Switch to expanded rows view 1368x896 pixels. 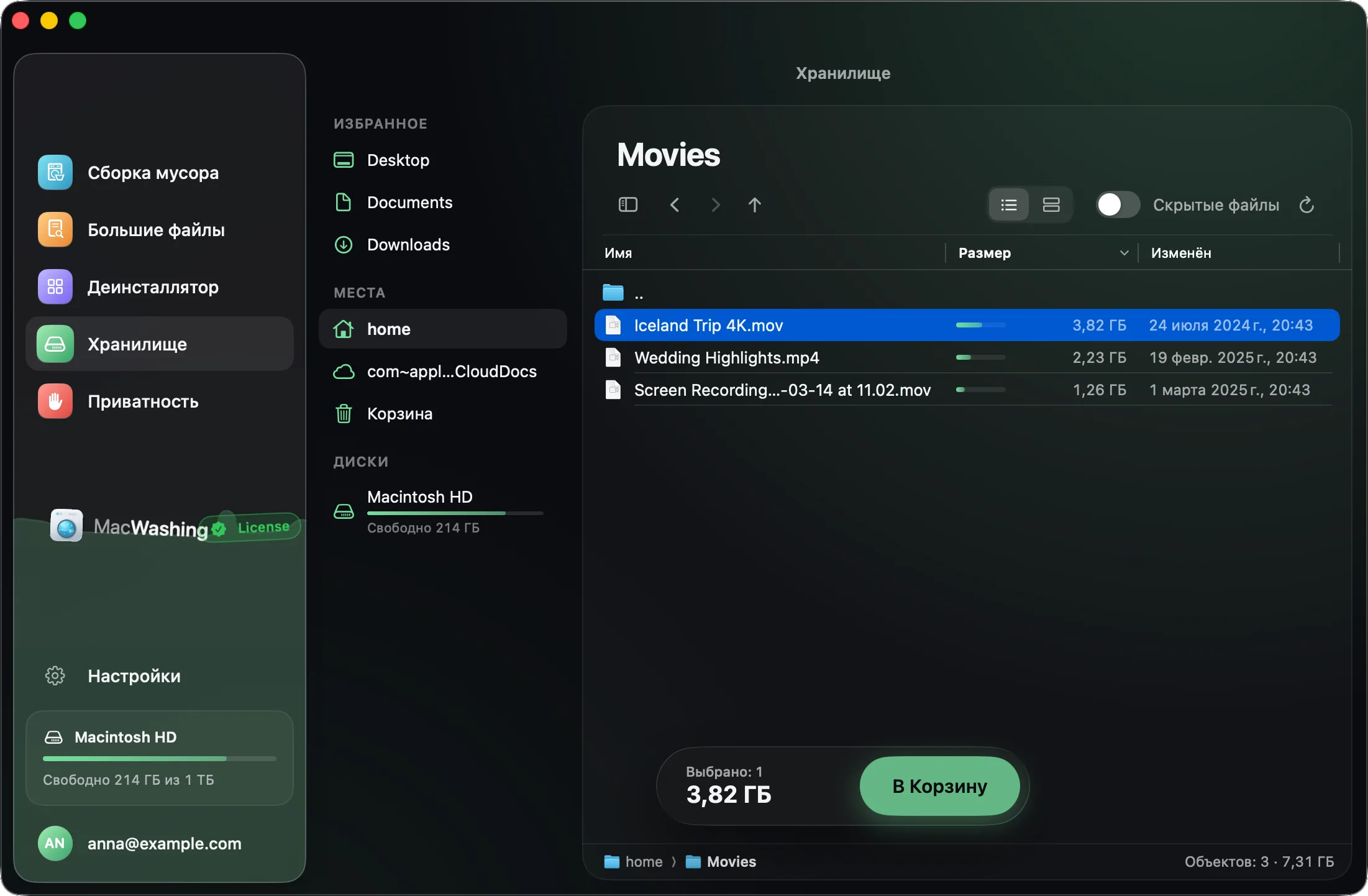(1051, 204)
